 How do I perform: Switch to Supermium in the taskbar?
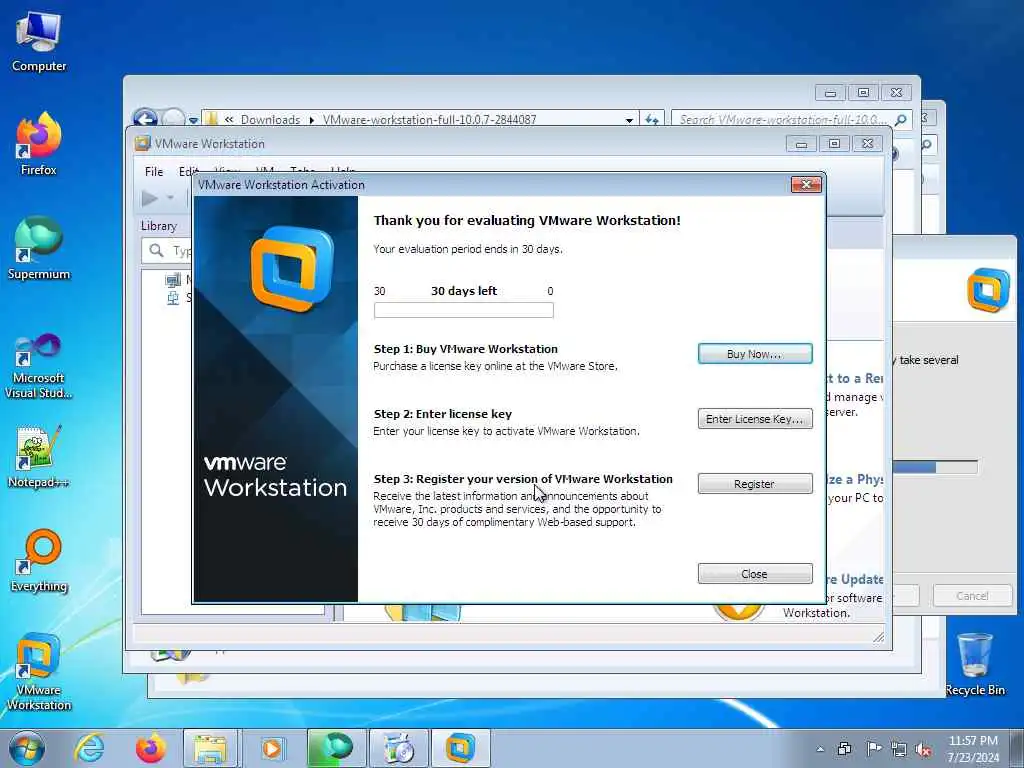pyautogui.click(x=336, y=748)
